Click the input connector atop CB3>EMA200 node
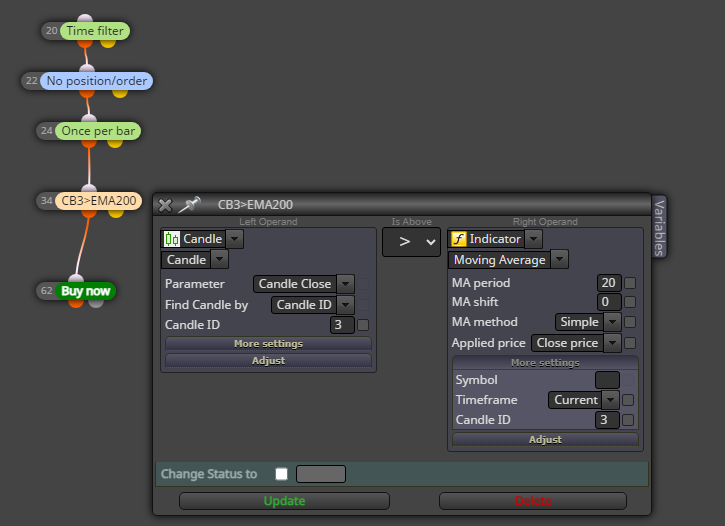Screen dimensions: 725x526 pyautogui.click(x=89, y=188)
